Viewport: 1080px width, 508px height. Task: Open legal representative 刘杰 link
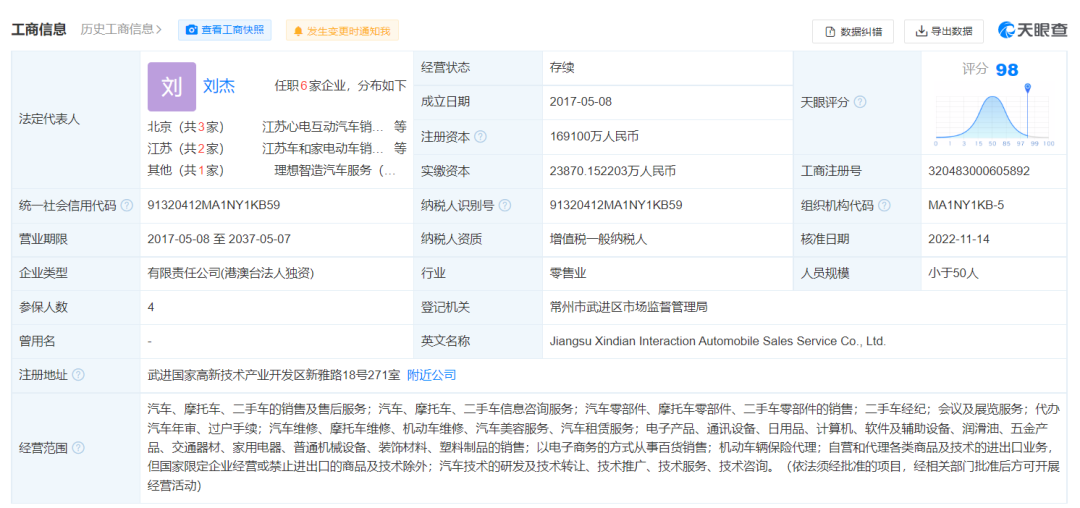coord(219,86)
